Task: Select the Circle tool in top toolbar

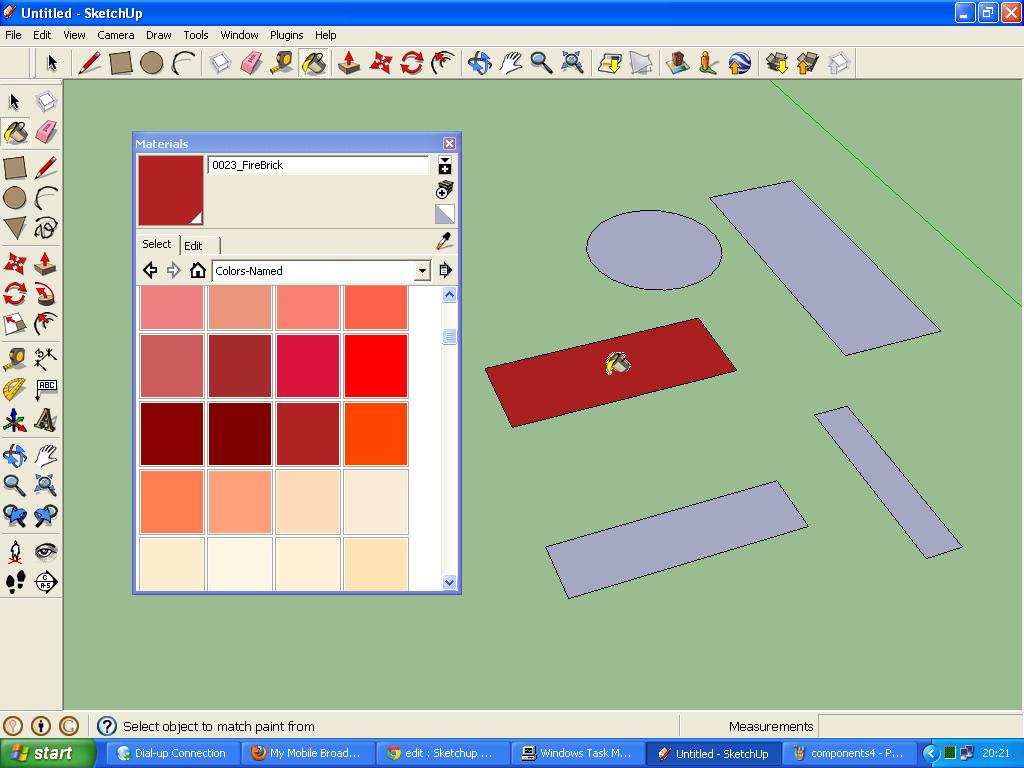Action: coord(152,63)
